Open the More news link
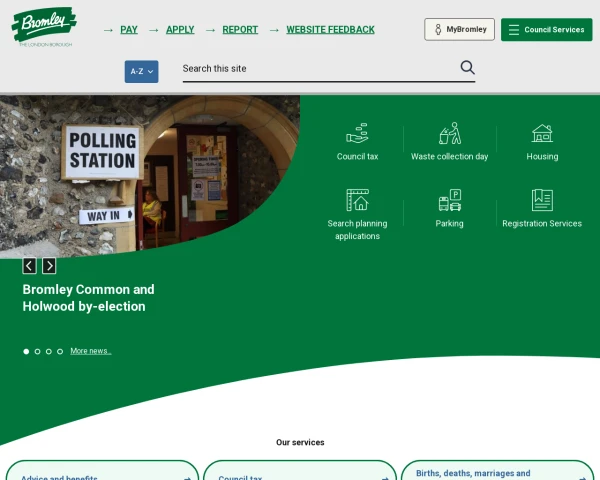Image resolution: width=600 pixels, height=480 pixels. (x=91, y=351)
